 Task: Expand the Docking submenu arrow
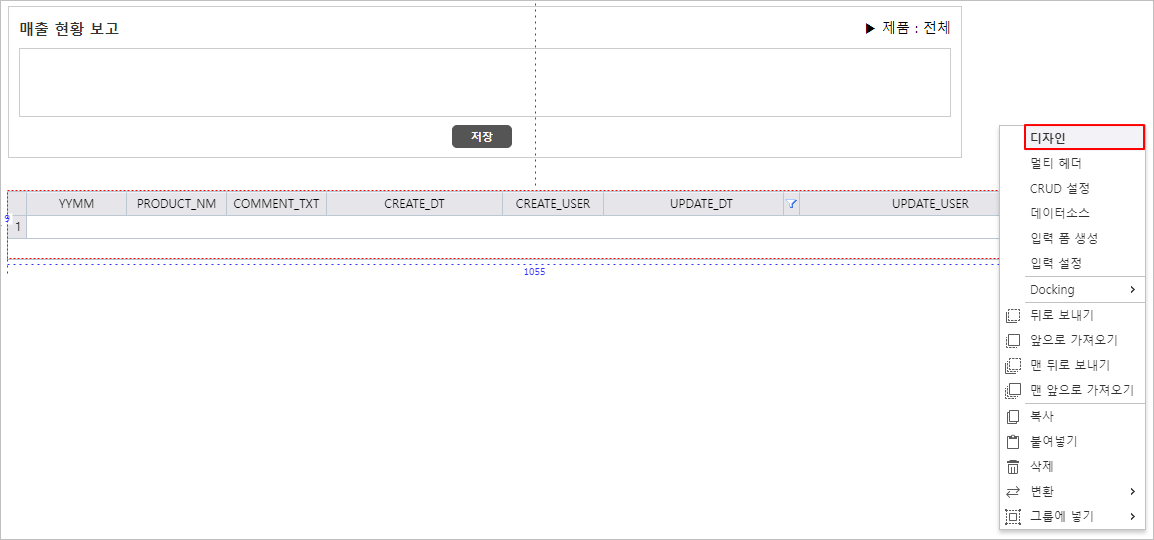[1133, 290]
